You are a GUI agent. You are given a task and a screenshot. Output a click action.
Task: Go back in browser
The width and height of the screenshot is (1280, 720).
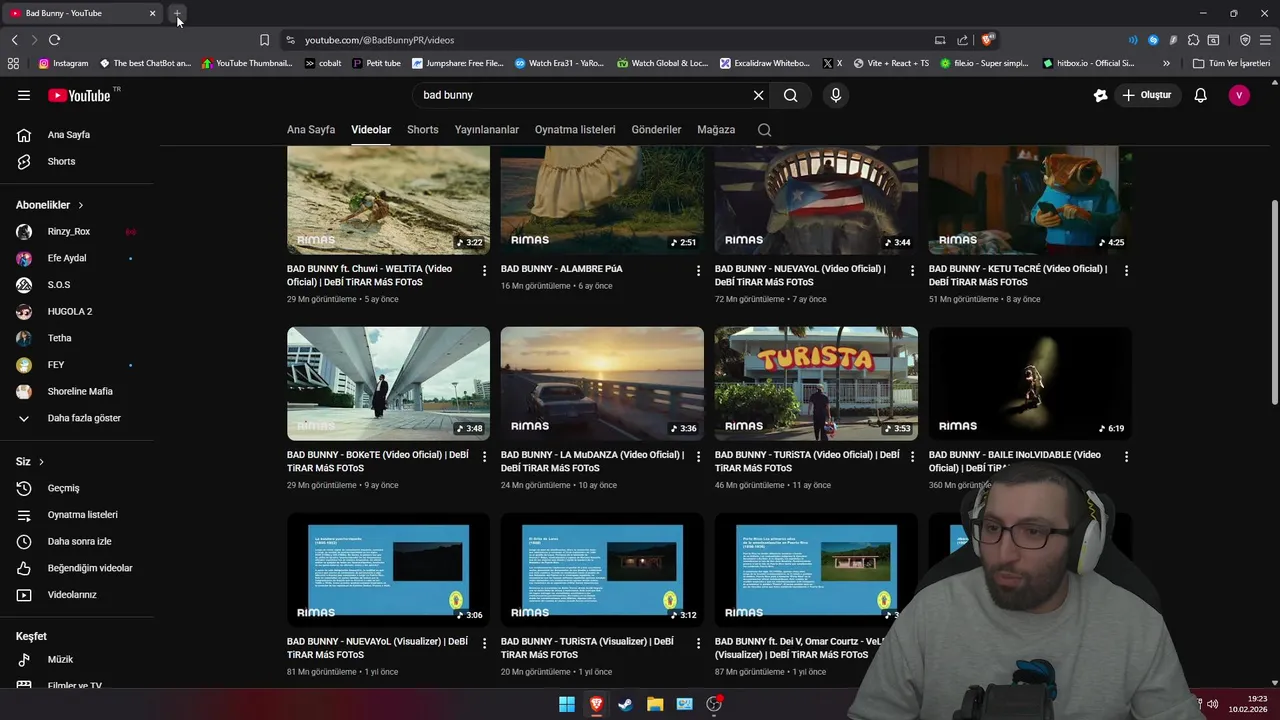coord(14,40)
